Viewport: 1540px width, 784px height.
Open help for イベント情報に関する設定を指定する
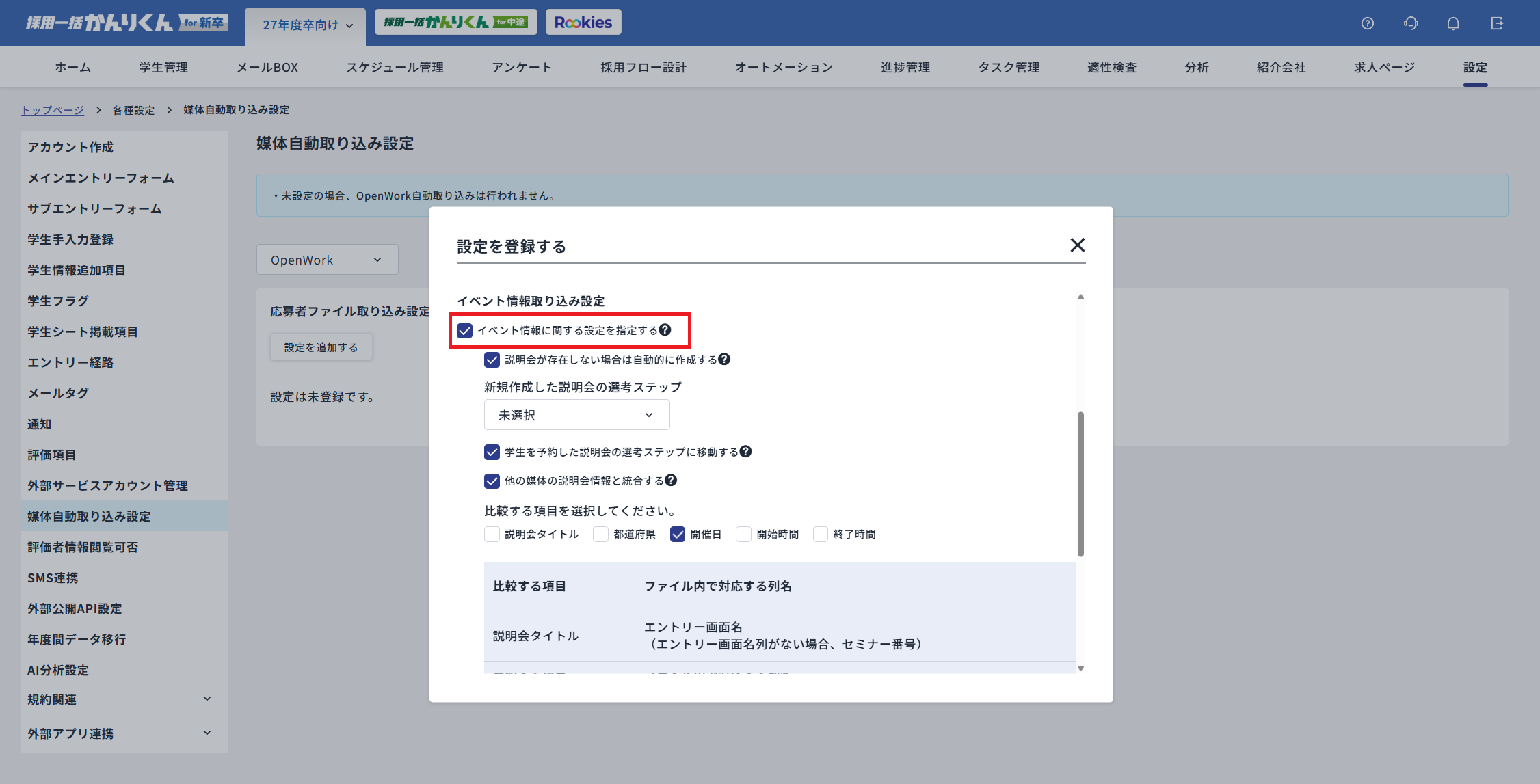point(667,329)
